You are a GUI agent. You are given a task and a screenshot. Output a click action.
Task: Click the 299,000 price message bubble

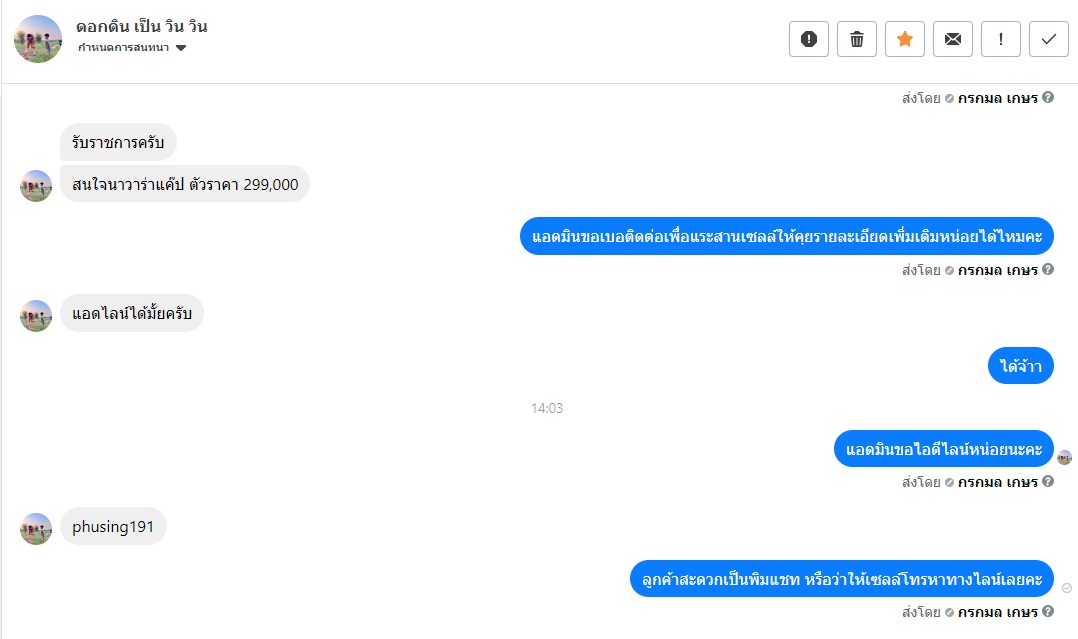[185, 184]
